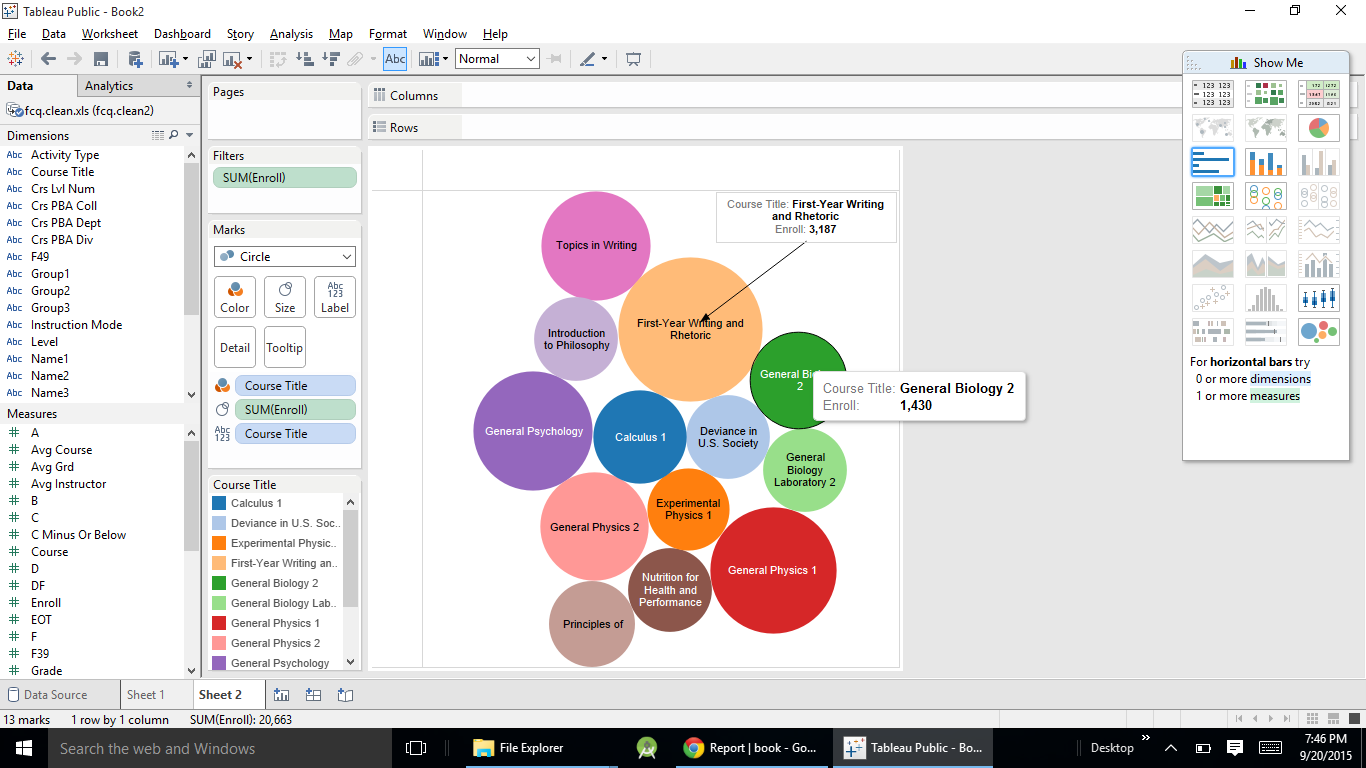Viewport: 1366px width, 768px height.
Task: Select the Enroll measure field
Action: click(x=46, y=603)
